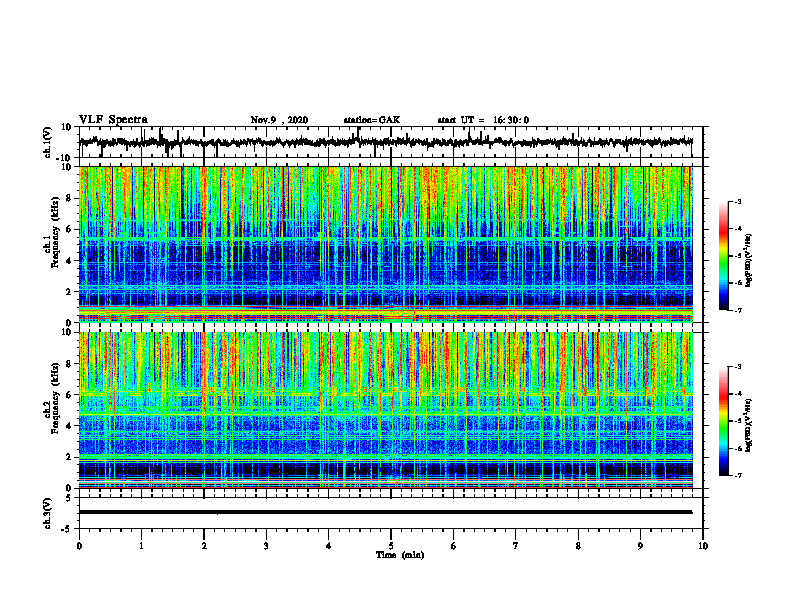The image size is (792, 612).
Task: Click the "ch.1(V)" waveform axis label
Action: 48,141
